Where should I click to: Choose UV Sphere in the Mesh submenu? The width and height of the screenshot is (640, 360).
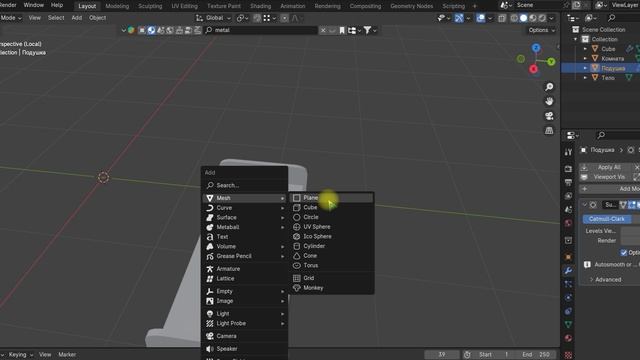(x=331, y=227)
